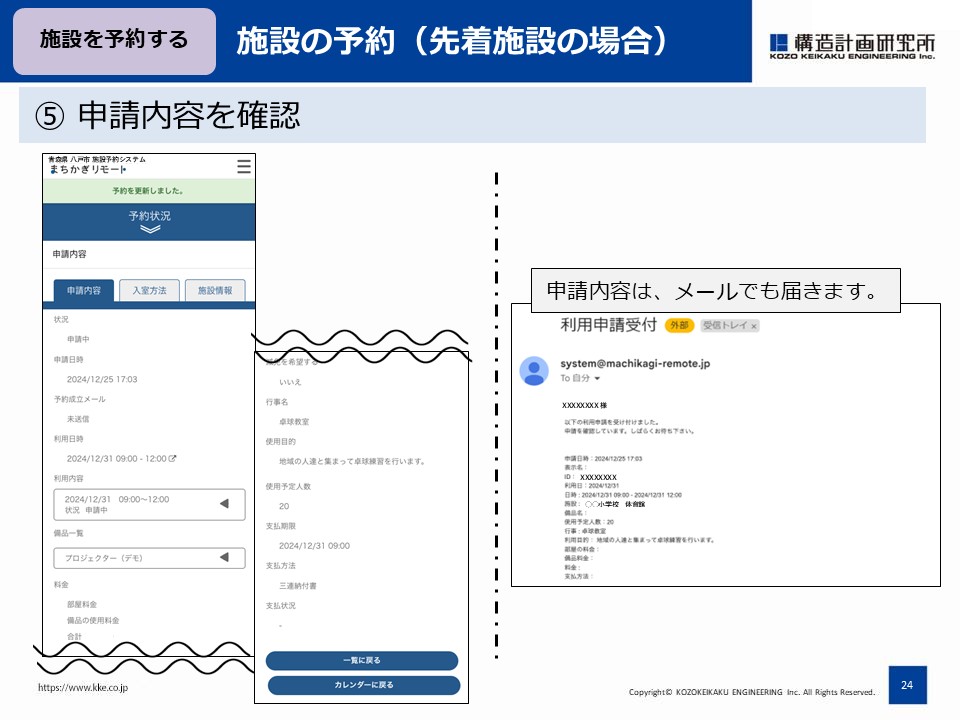960x720 pixels.
Task: Click the sender address system@machikagi-remote.jp
Action: (637, 364)
